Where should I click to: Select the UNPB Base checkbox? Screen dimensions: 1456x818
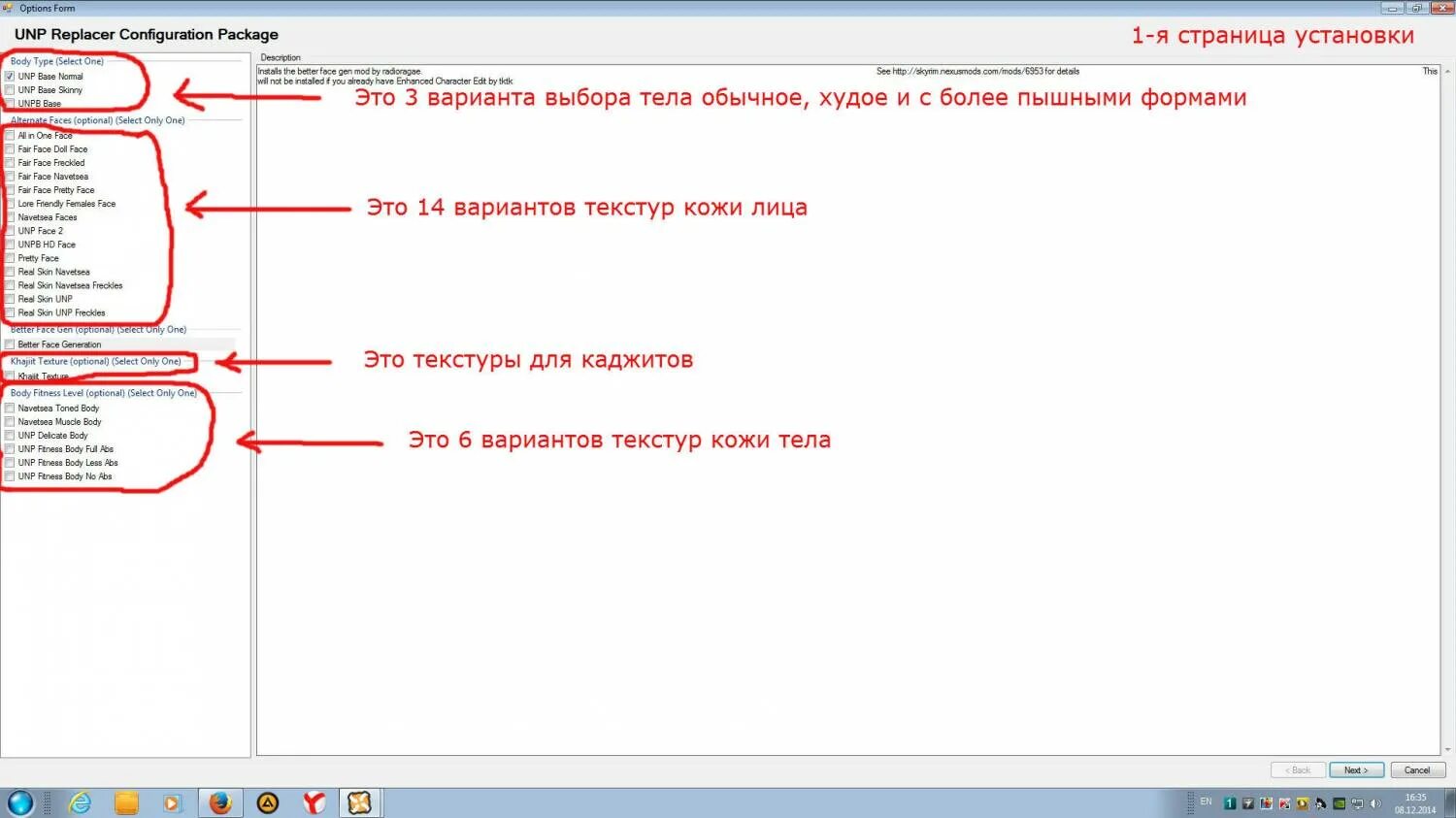tap(10, 104)
